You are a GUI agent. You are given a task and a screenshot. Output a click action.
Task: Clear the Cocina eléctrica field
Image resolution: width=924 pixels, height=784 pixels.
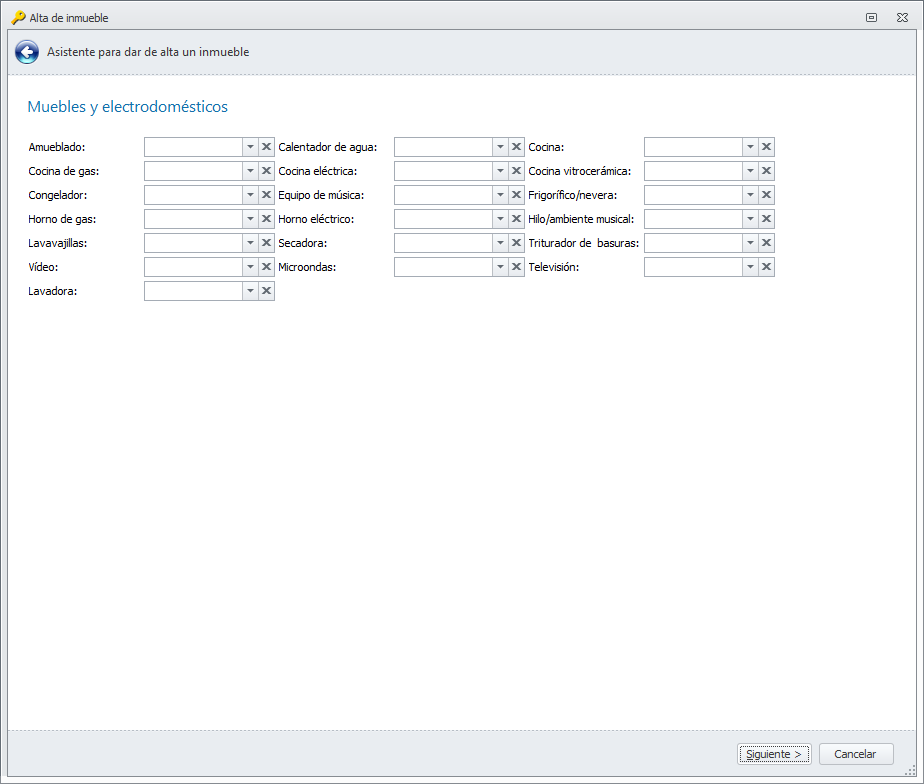(x=516, y=171)
